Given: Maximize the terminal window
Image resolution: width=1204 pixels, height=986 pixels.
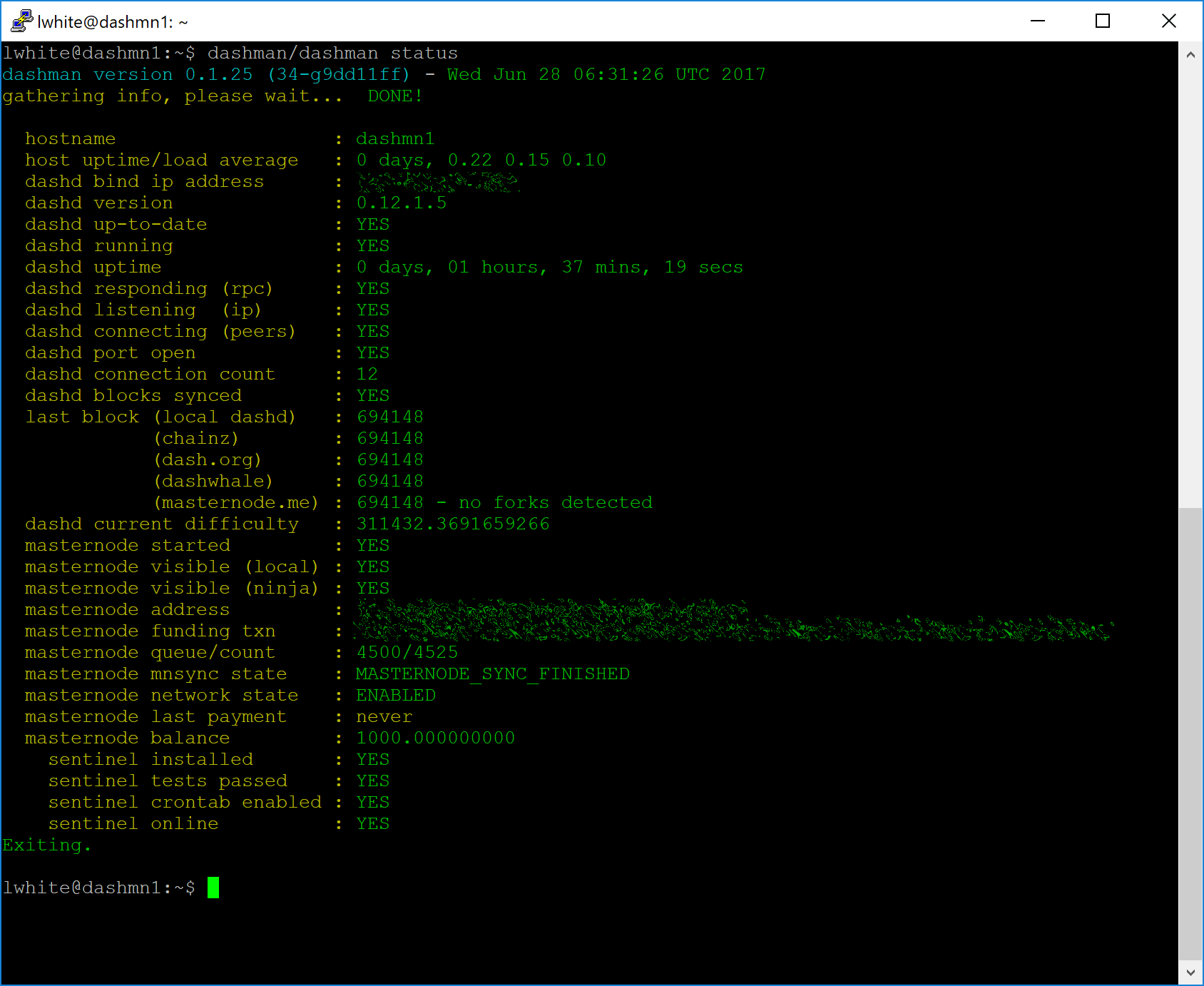Looking at the screenshot, I should coord(1103,21).
